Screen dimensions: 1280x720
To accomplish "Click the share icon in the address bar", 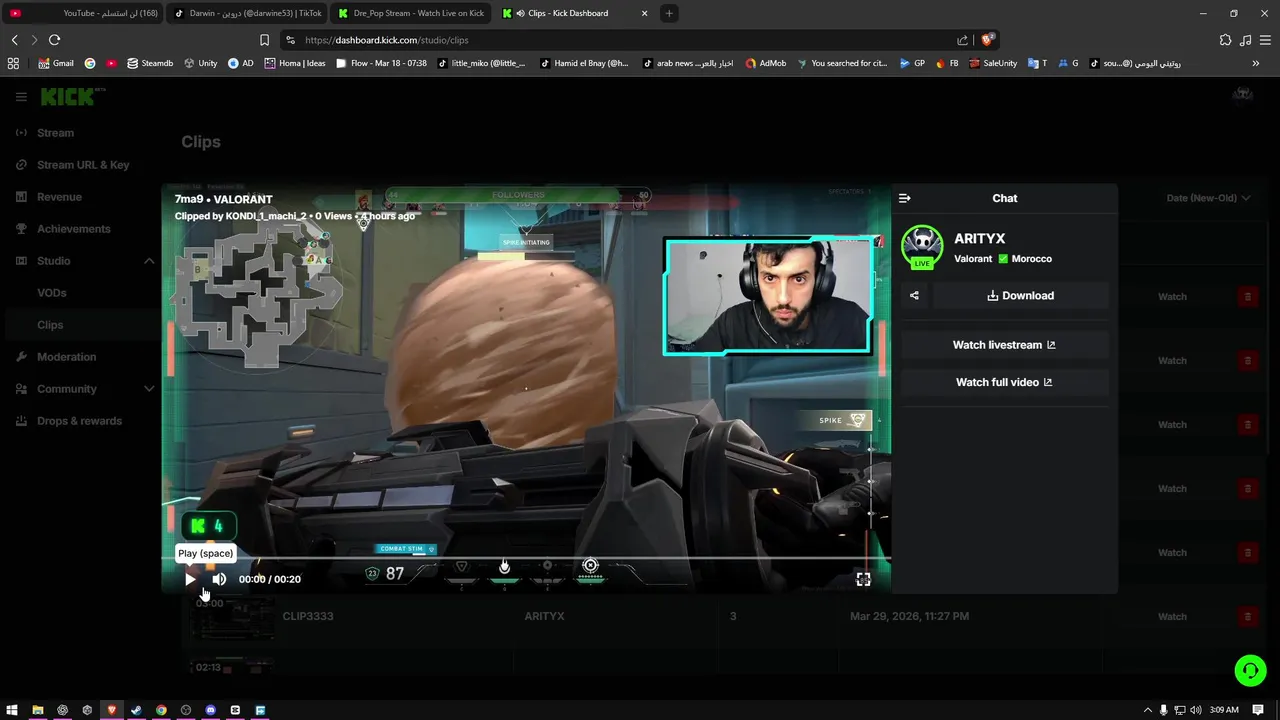I will pyautogui.click(x=962, y=40).
